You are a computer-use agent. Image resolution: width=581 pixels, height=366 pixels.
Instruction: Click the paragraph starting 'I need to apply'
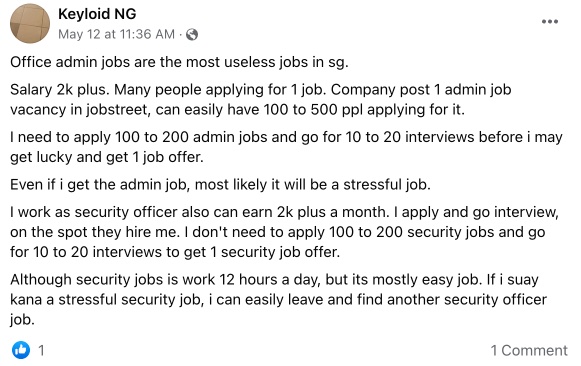(286, 147)
